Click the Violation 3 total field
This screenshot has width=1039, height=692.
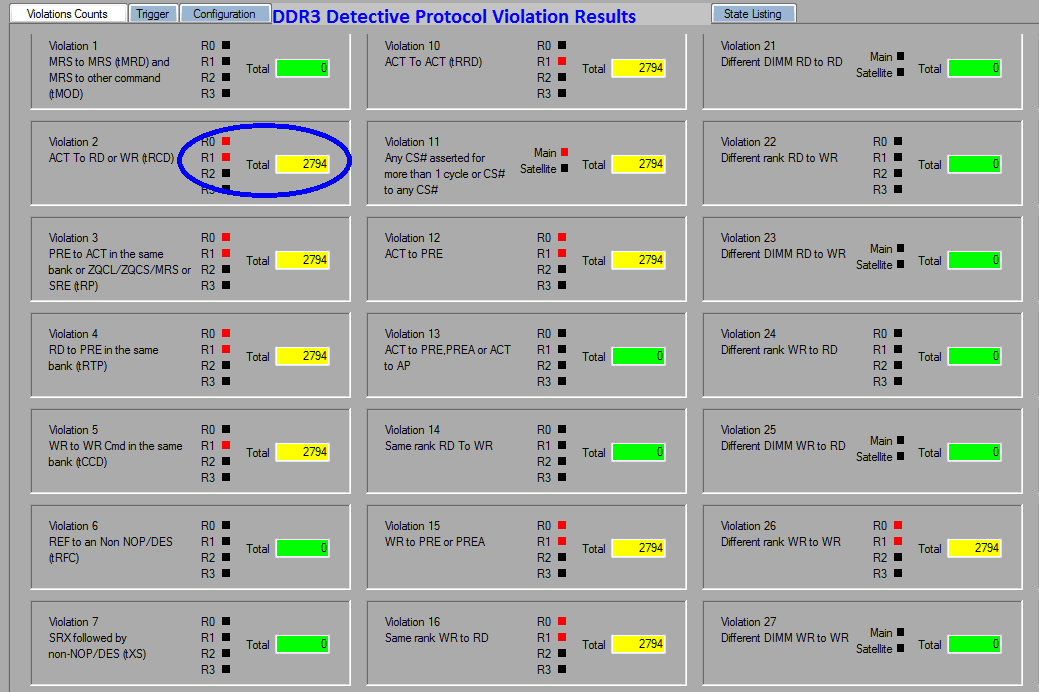[x=303, y=260]
